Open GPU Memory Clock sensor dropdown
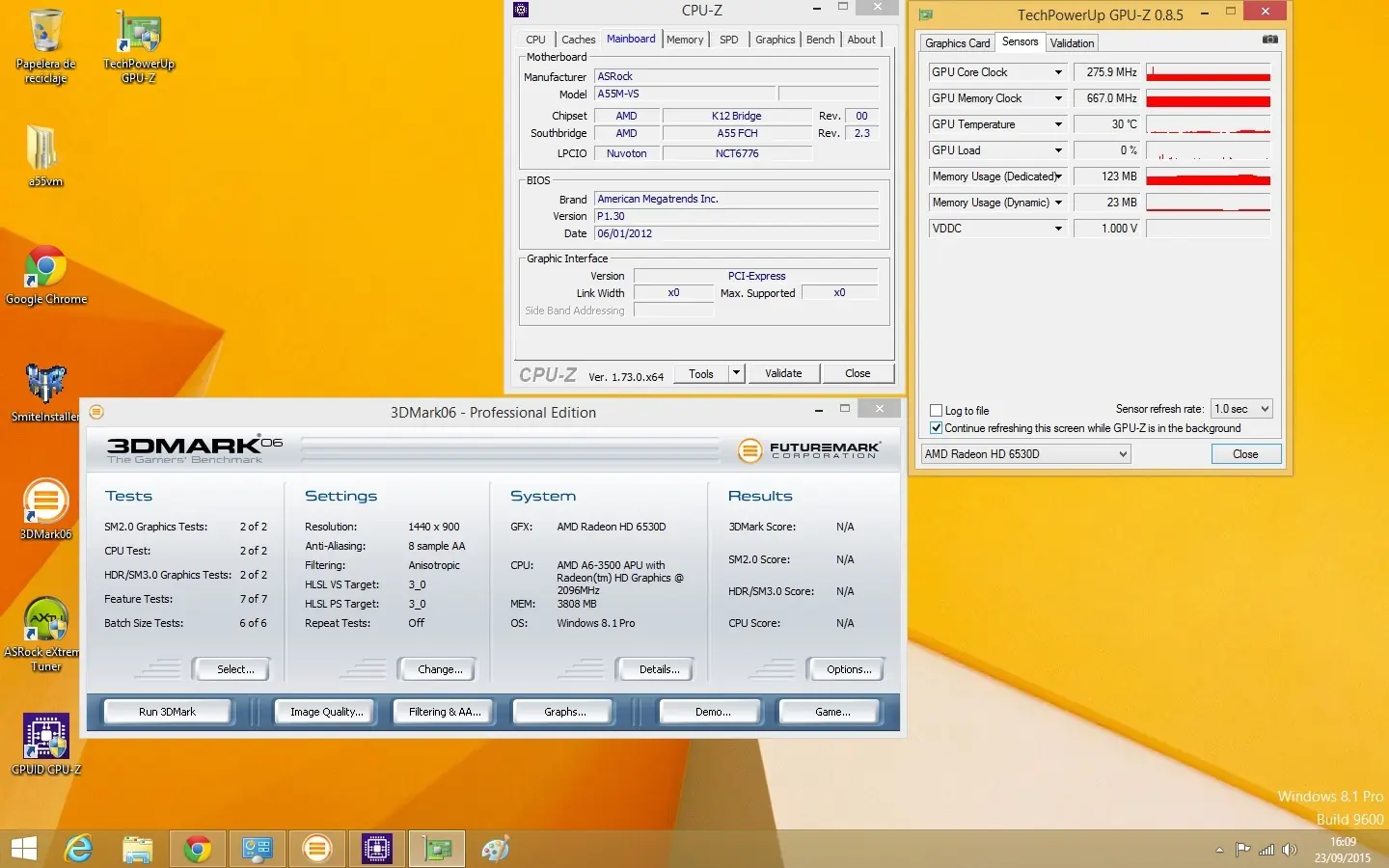The width and height of the screenshot is (1389, 868). (1058, 98)
